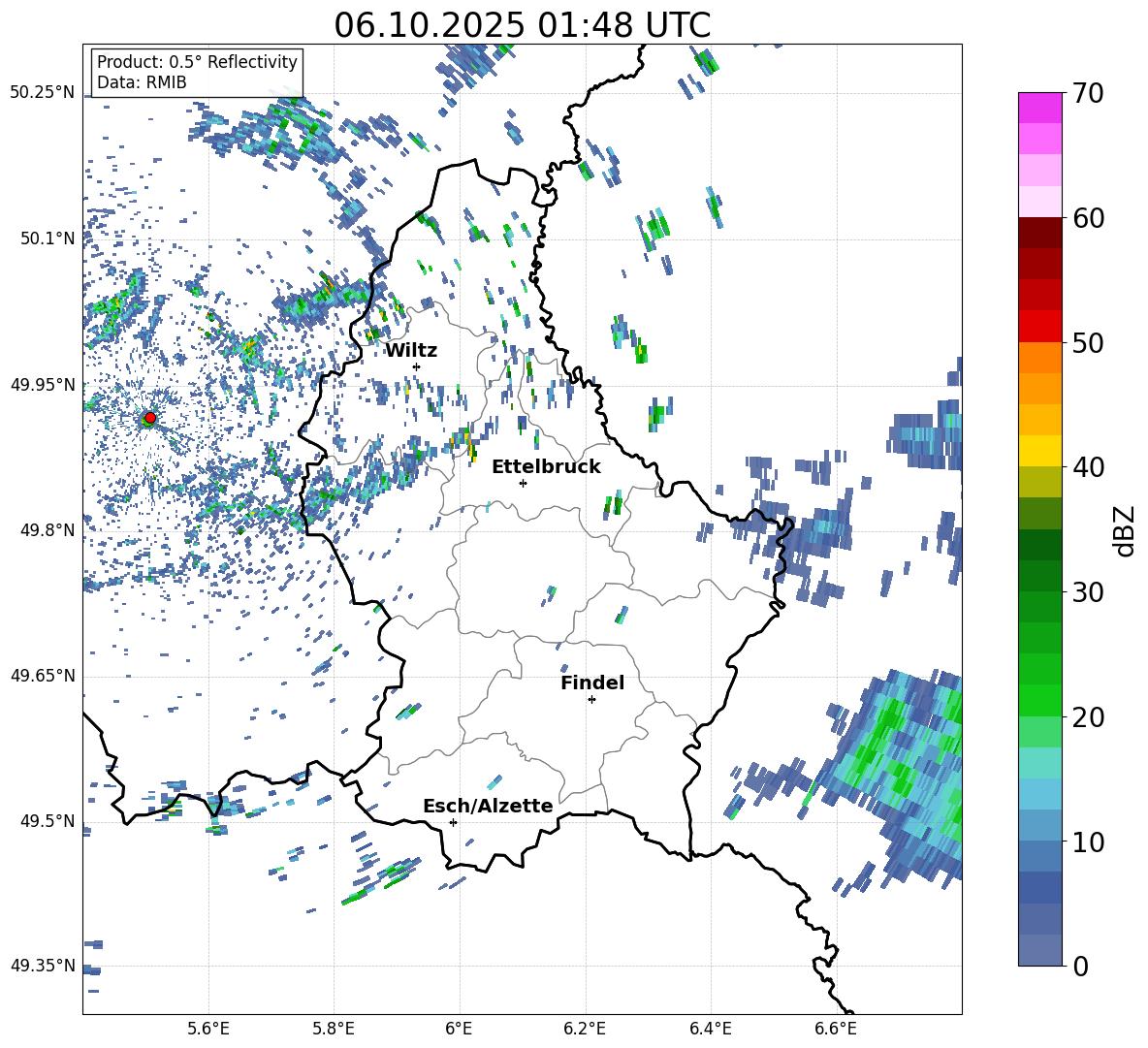Click the bright red colorbar segment at 50
The image size is (1148, 1048).
click(1039, 327)
